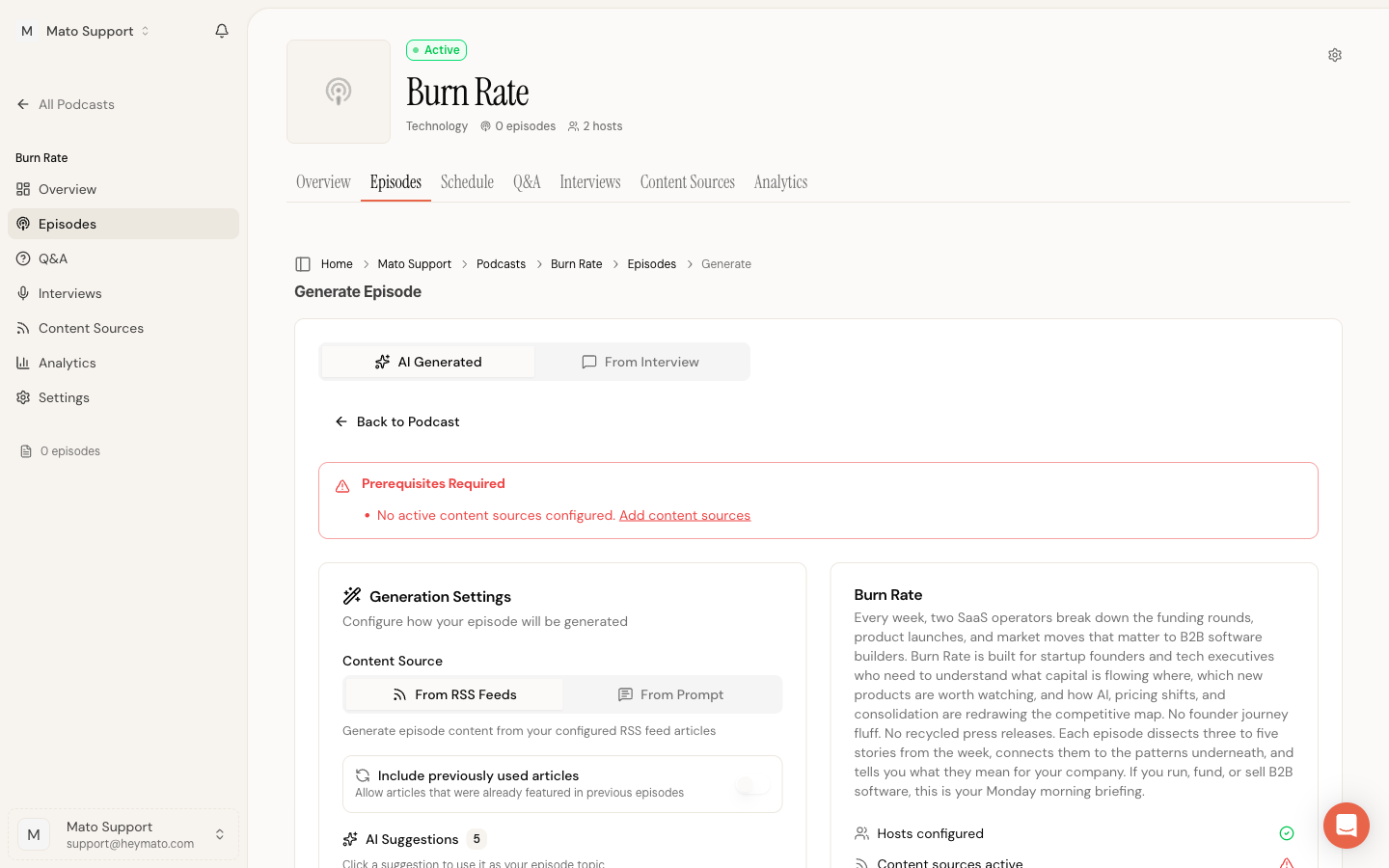Open Q&A in the sidebar
The width and height of the screenshot is (1389, 868).
tap(123, 258)
